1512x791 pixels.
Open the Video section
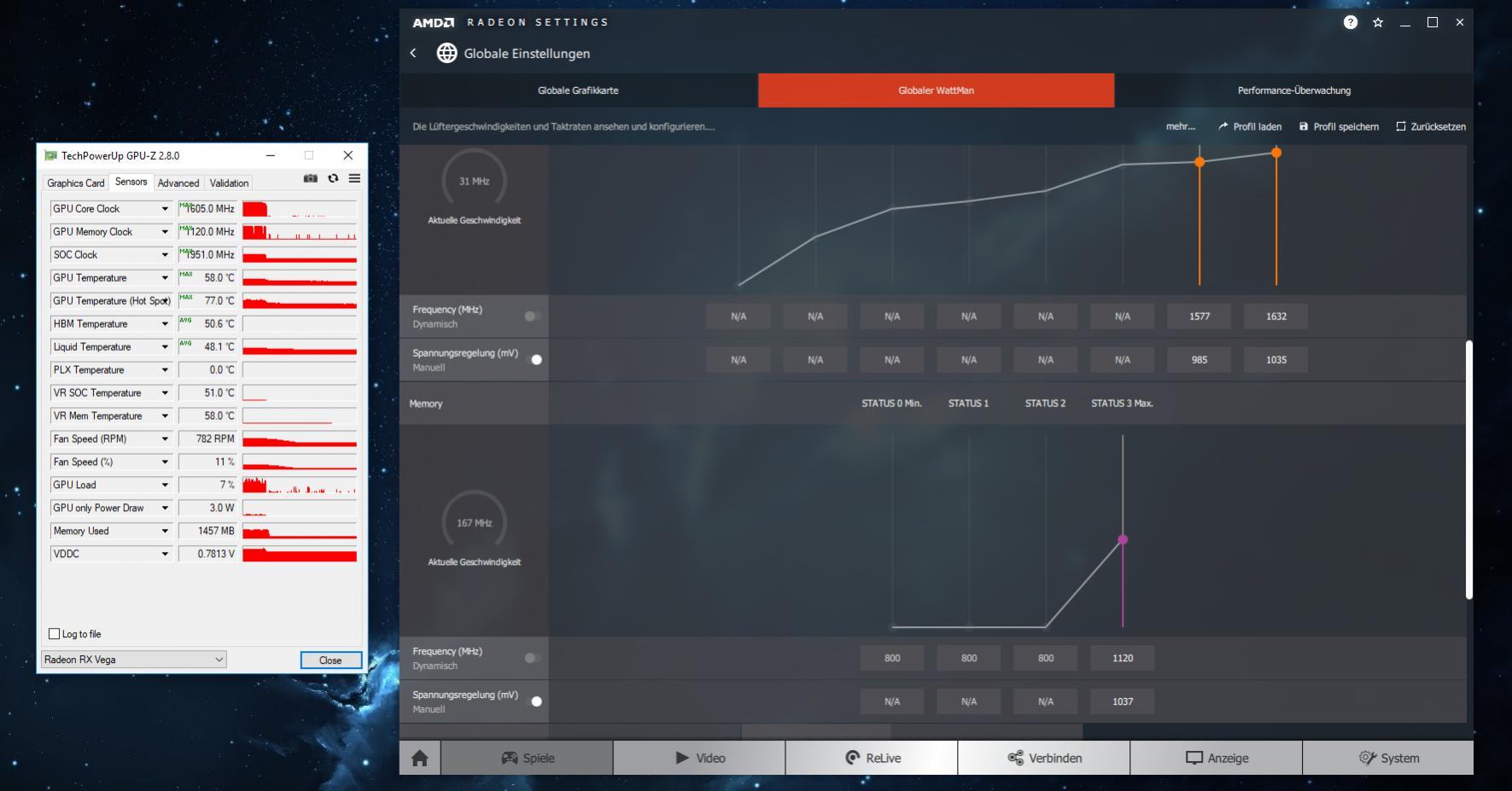pos(699,758)
